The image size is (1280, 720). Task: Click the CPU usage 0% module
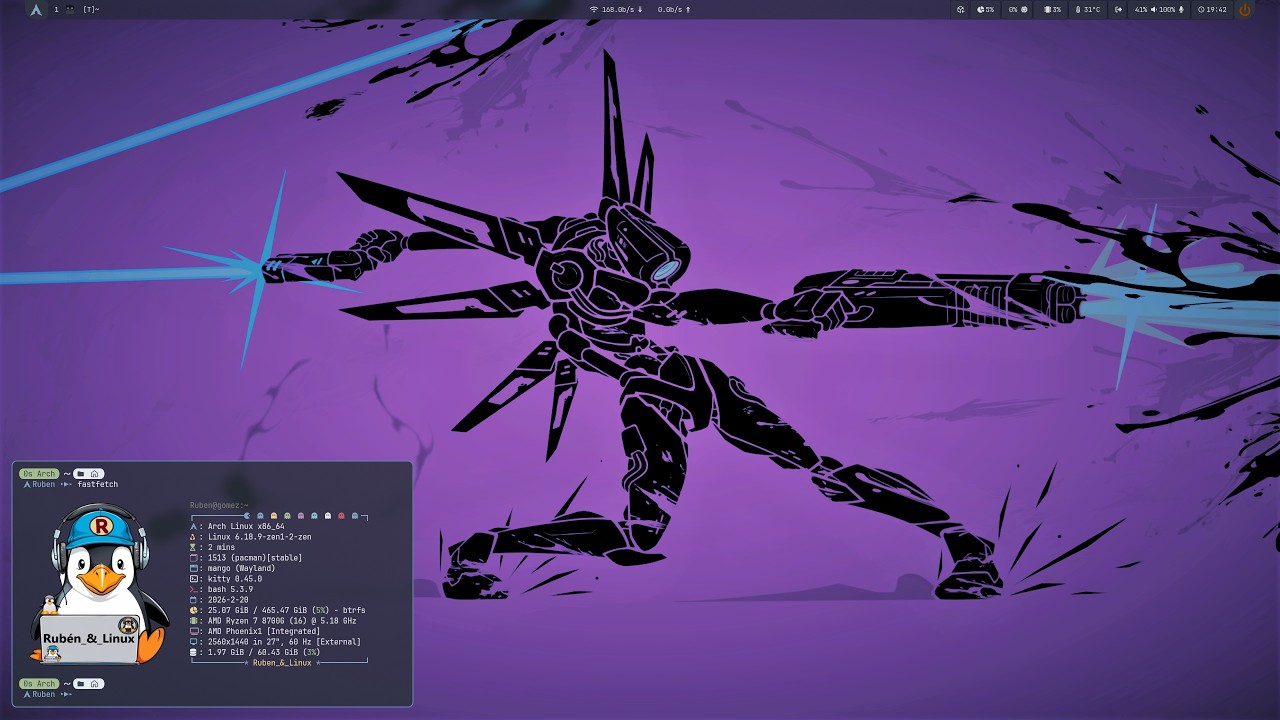pyautogui.click(x=1019, y=9)
